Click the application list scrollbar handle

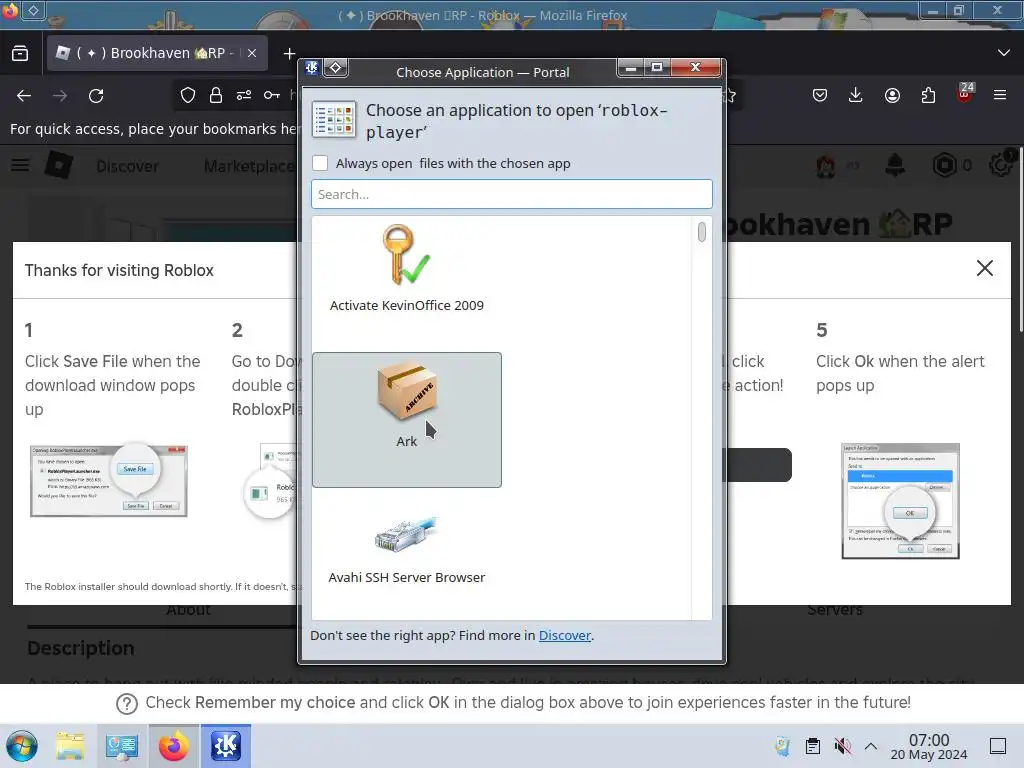click(701, 232)
